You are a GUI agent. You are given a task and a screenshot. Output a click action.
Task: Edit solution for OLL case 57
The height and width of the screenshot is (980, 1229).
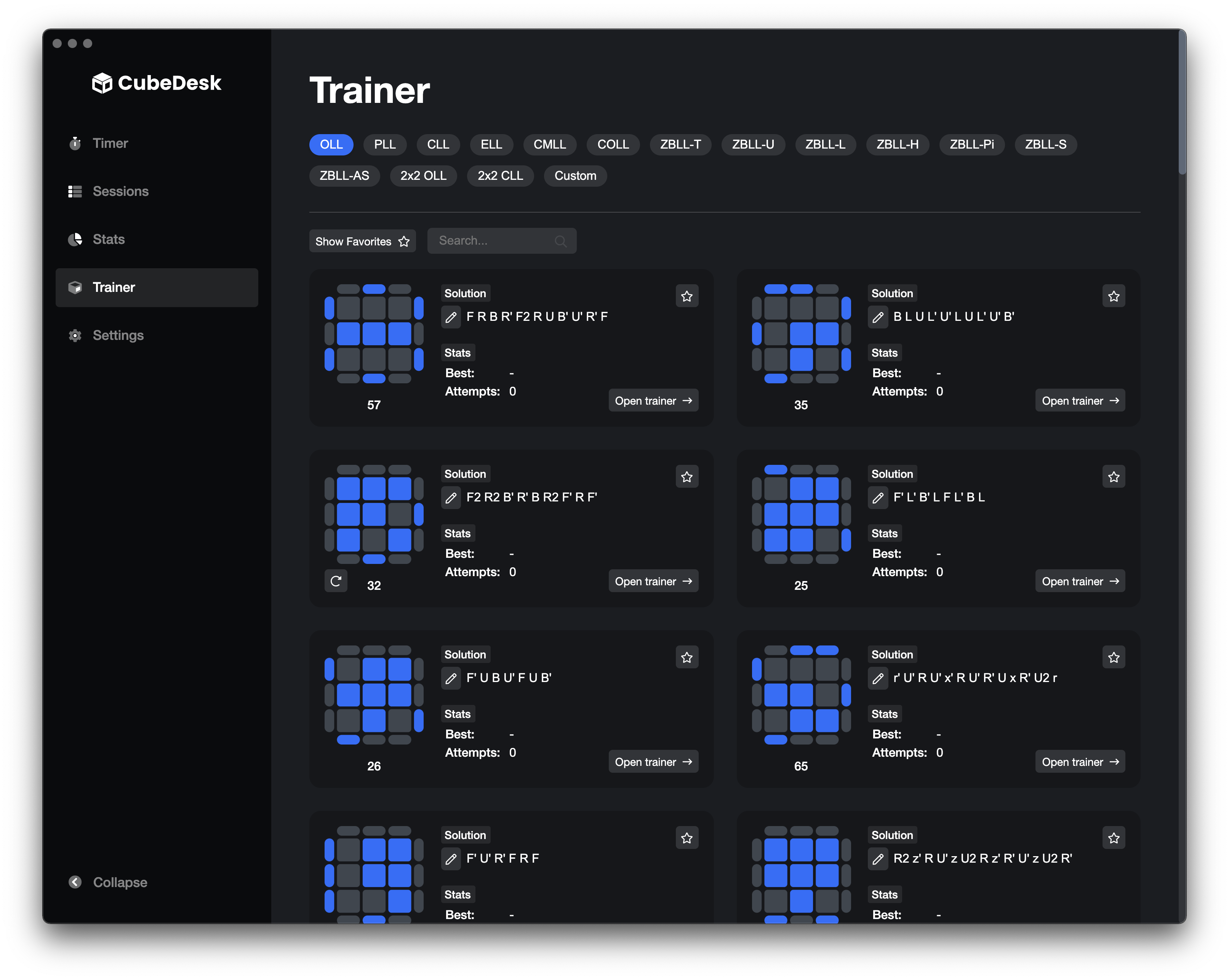[x=451, y=317]
